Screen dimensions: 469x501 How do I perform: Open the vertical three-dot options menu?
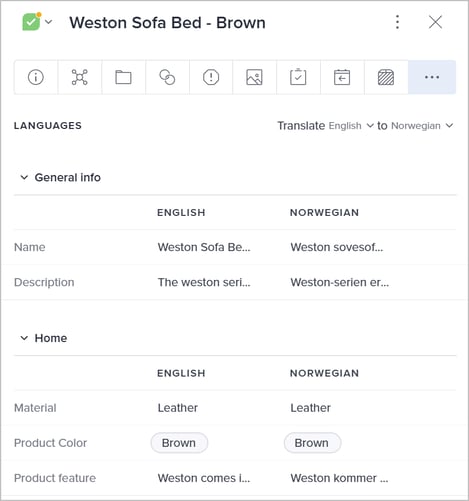[397, 22]
